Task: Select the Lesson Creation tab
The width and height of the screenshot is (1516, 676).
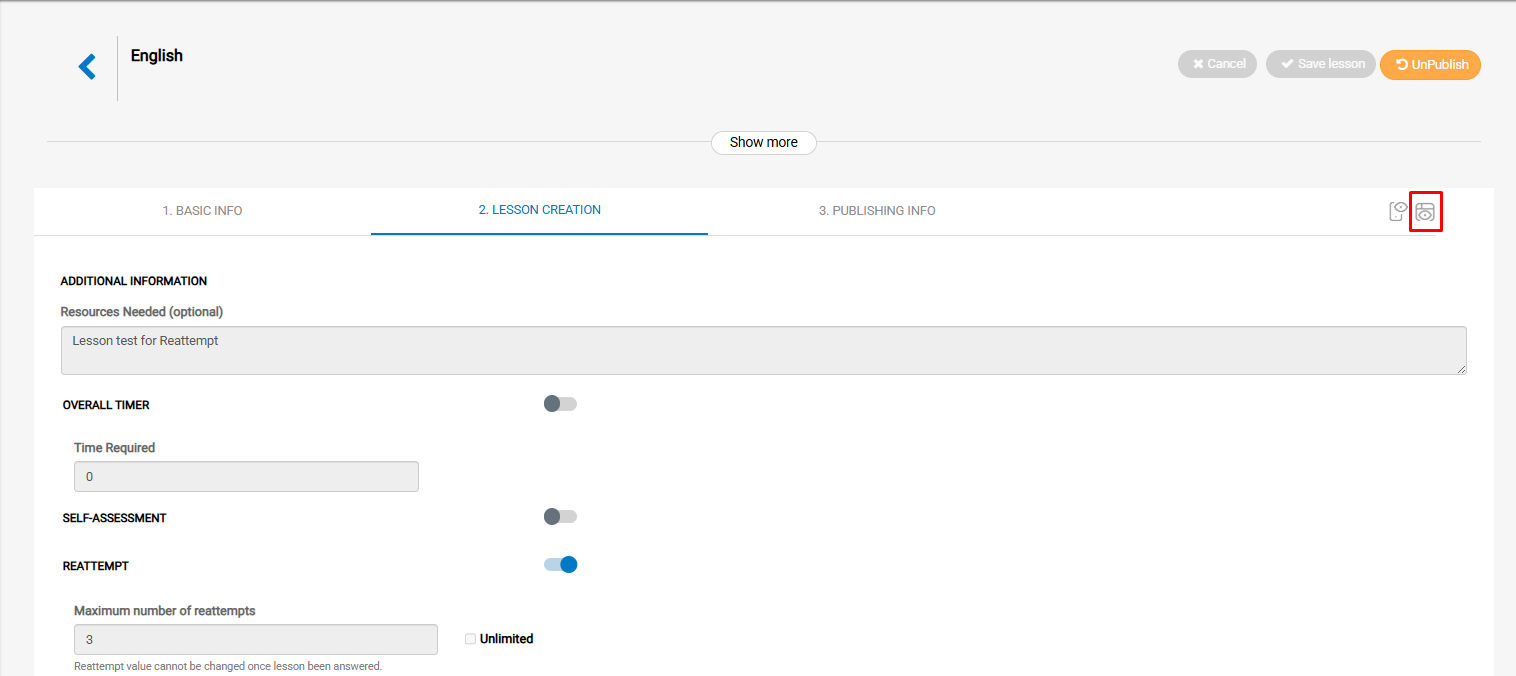Action: pos(539,210)
